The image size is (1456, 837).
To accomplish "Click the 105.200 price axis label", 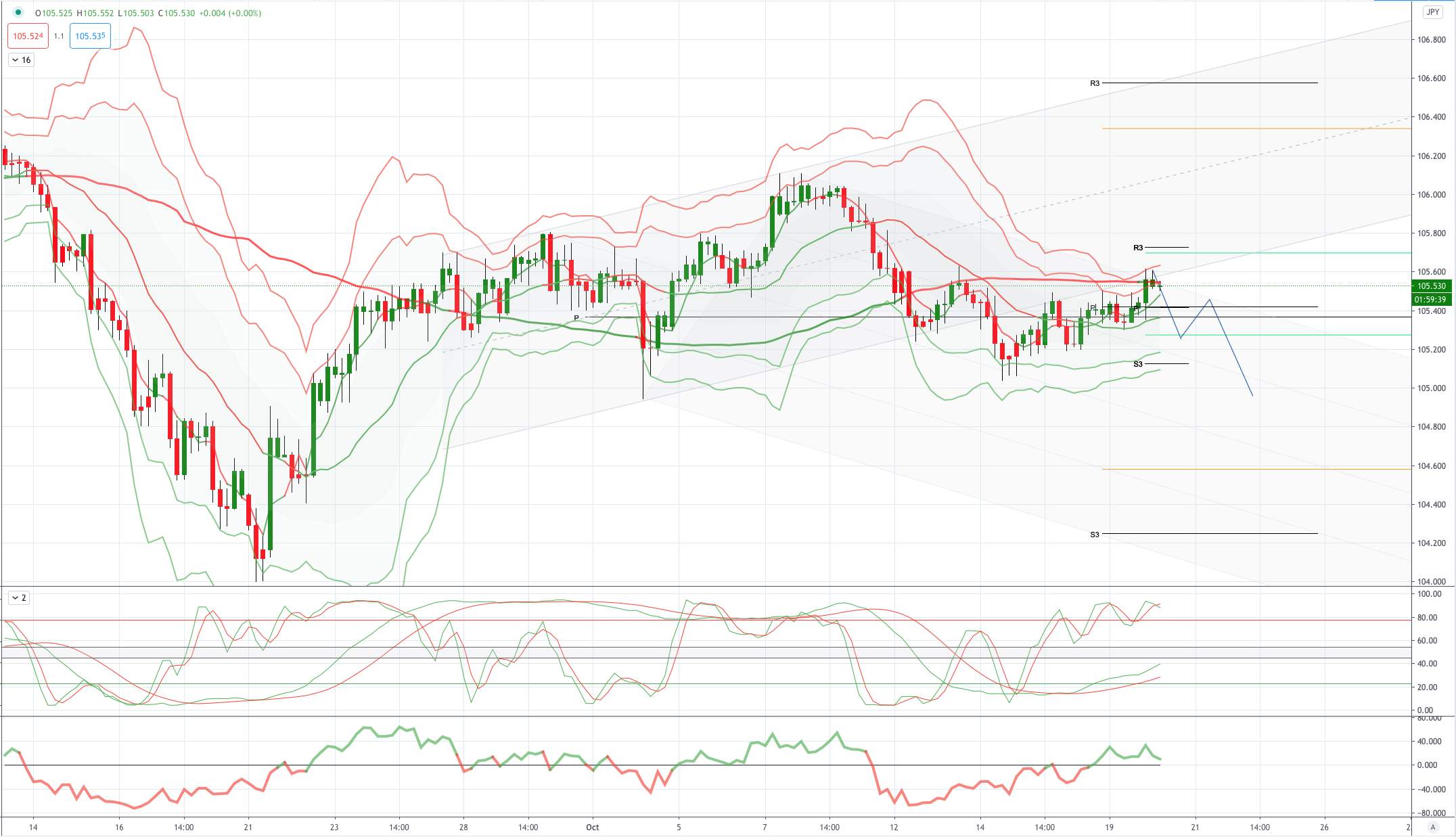I will (x=1432, y=350).
